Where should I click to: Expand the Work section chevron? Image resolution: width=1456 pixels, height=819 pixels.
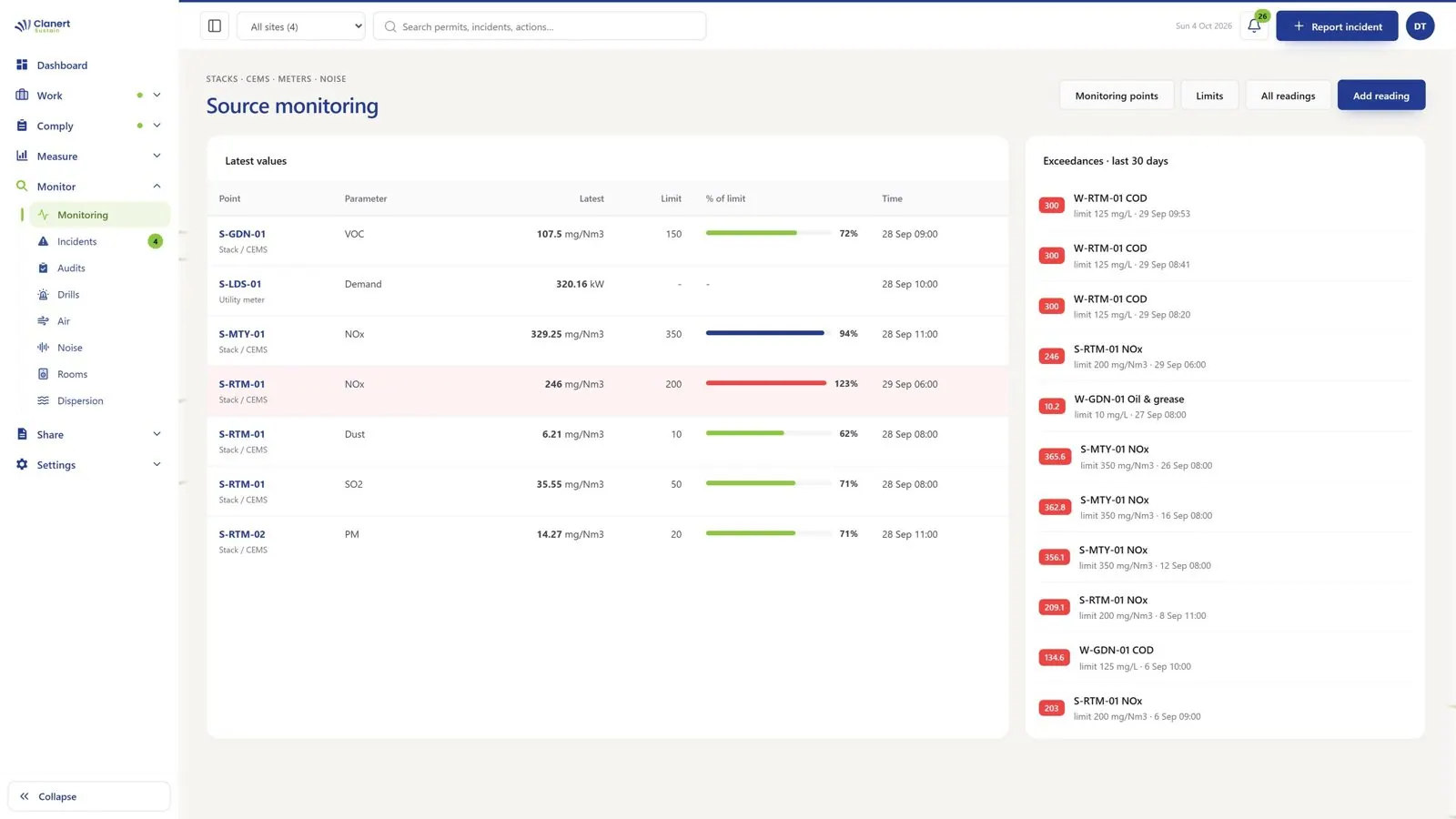157,95
